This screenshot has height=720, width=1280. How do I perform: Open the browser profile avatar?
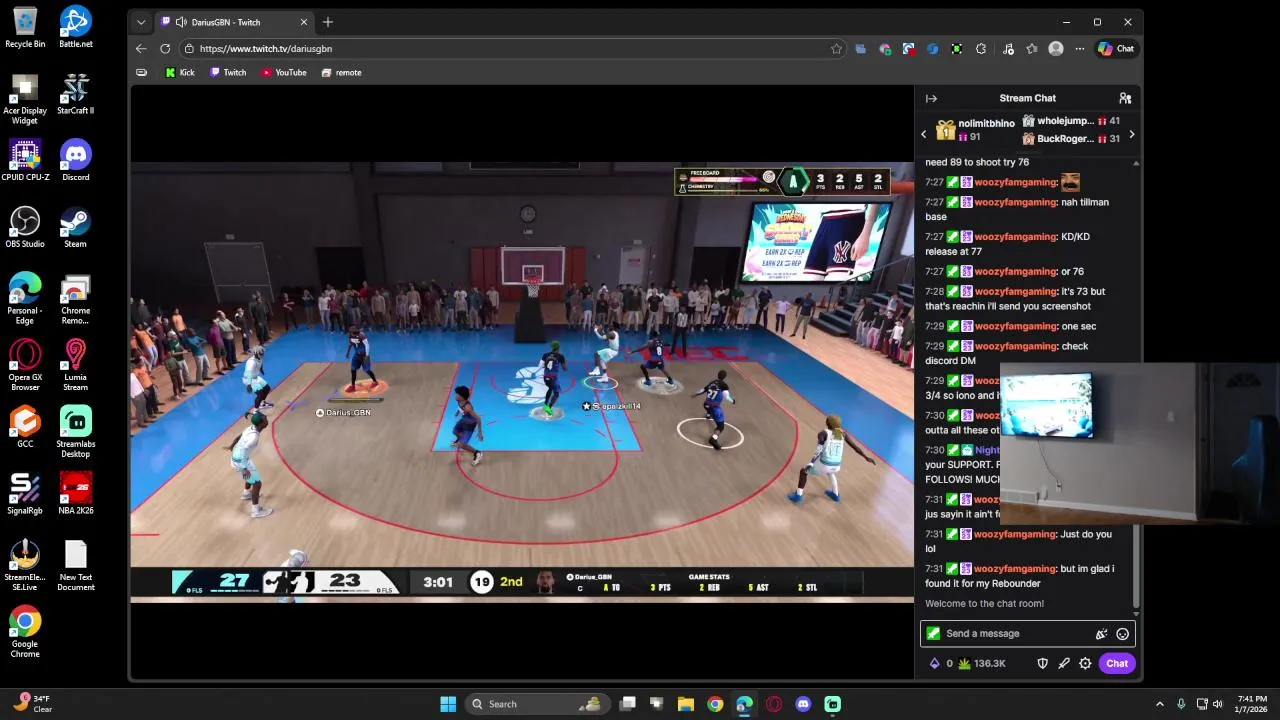[1056, 48]
